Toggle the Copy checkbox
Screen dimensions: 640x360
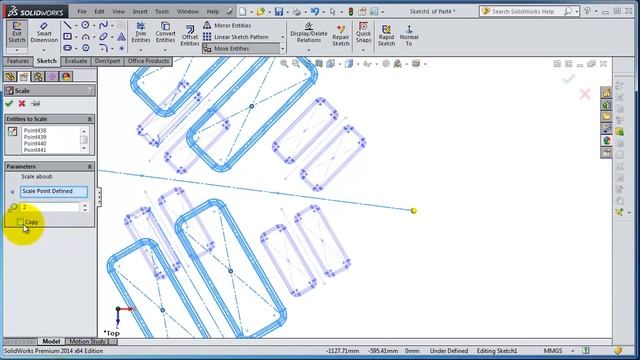point(20,222)
